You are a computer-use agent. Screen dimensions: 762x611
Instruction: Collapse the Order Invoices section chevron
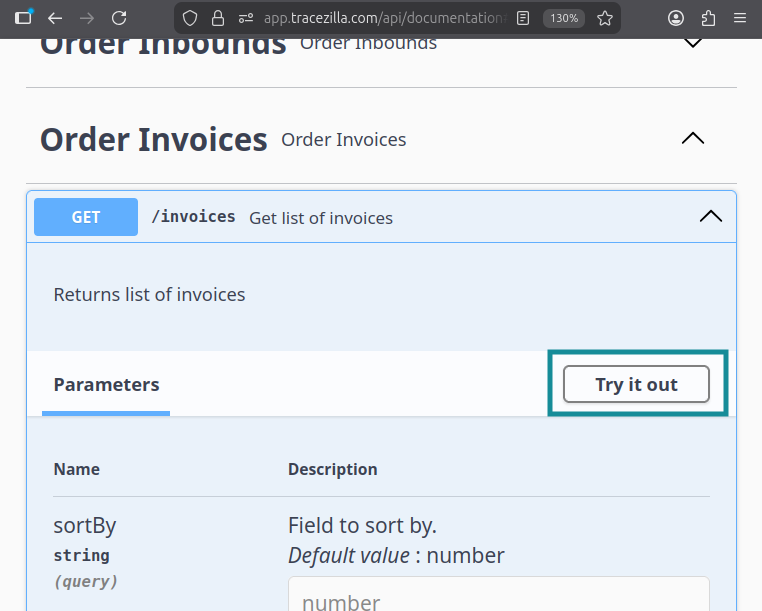pyautogui.click(x=692, y=138)
